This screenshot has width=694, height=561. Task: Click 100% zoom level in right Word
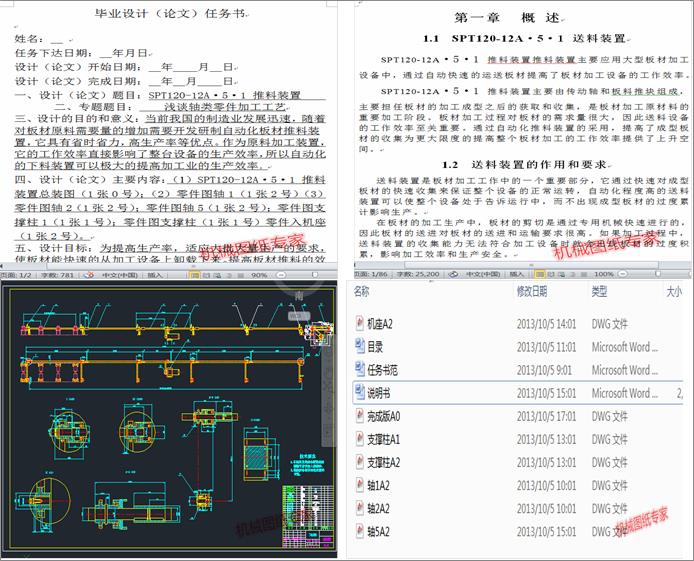[x=604, y=274]
